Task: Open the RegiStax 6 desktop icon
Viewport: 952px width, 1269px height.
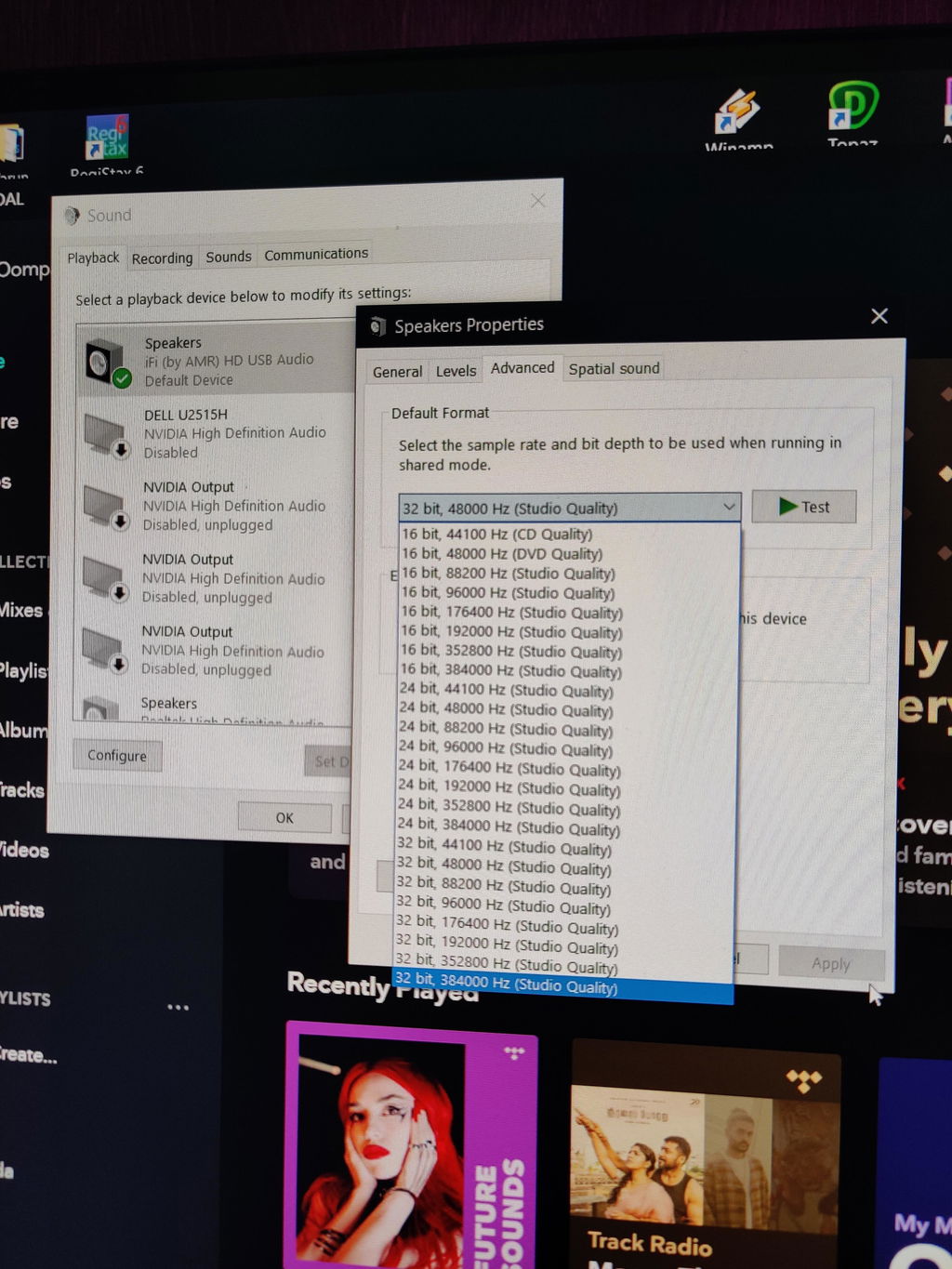Action: tap(107, 138)
